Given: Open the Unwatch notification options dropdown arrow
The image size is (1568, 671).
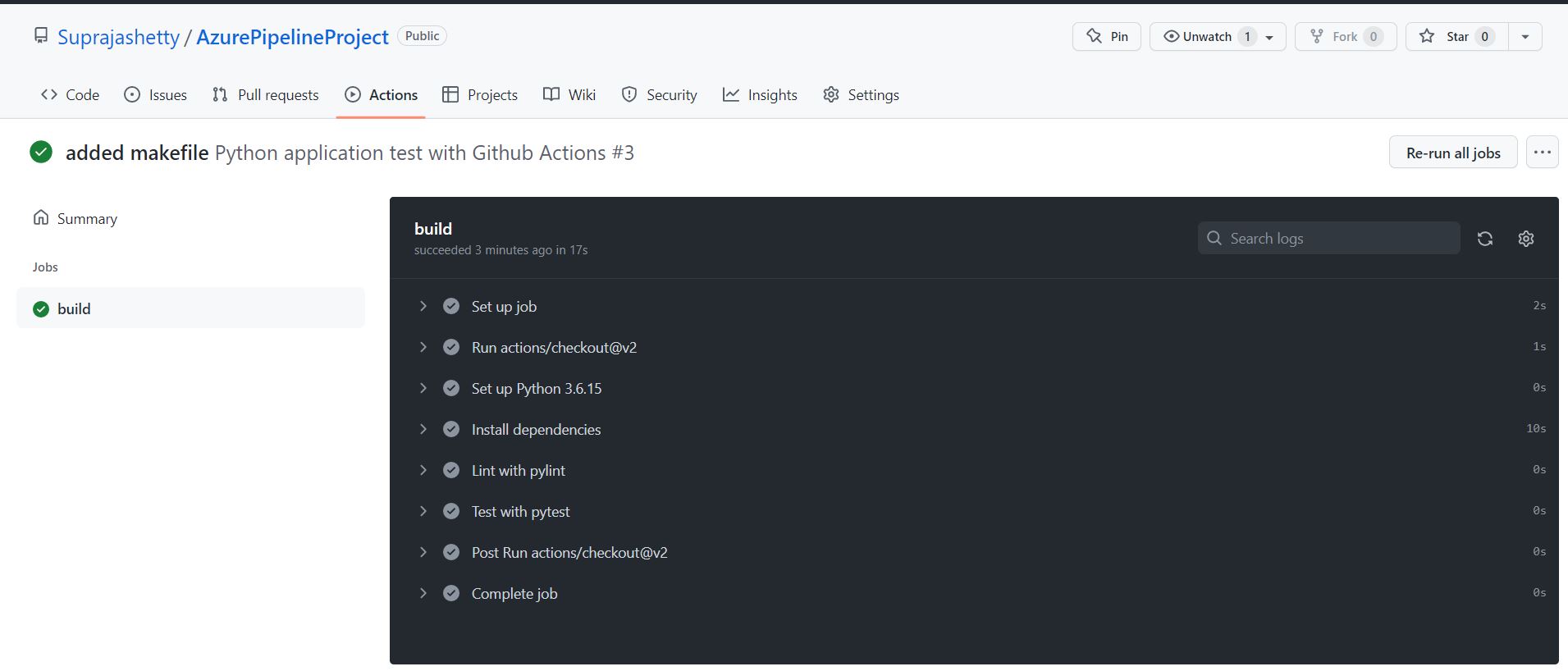Looking at the screenshot, I should 1269,37.
